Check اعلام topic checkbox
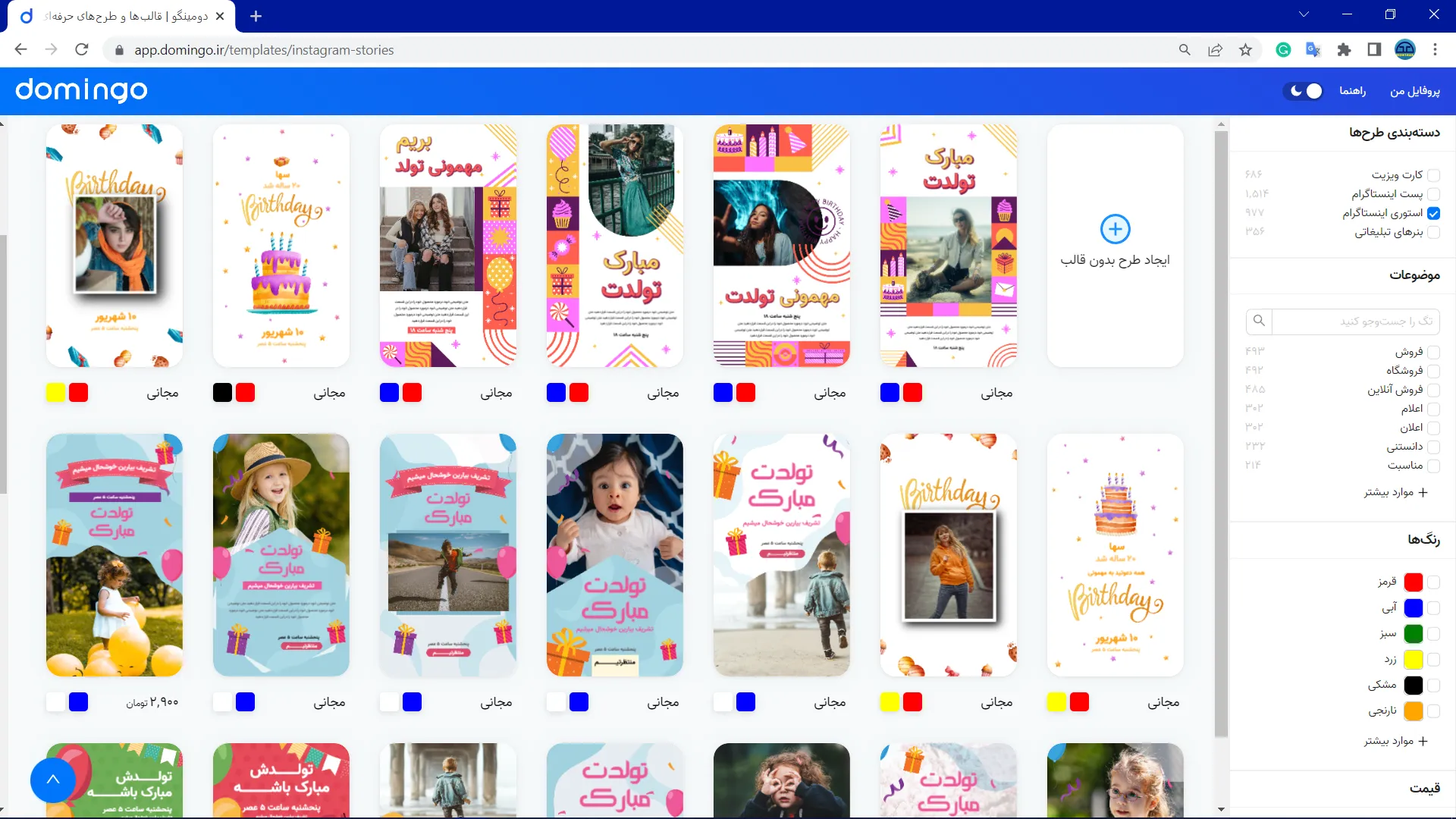This screenshot has height=819, width=1456. tap(1433, 409)
